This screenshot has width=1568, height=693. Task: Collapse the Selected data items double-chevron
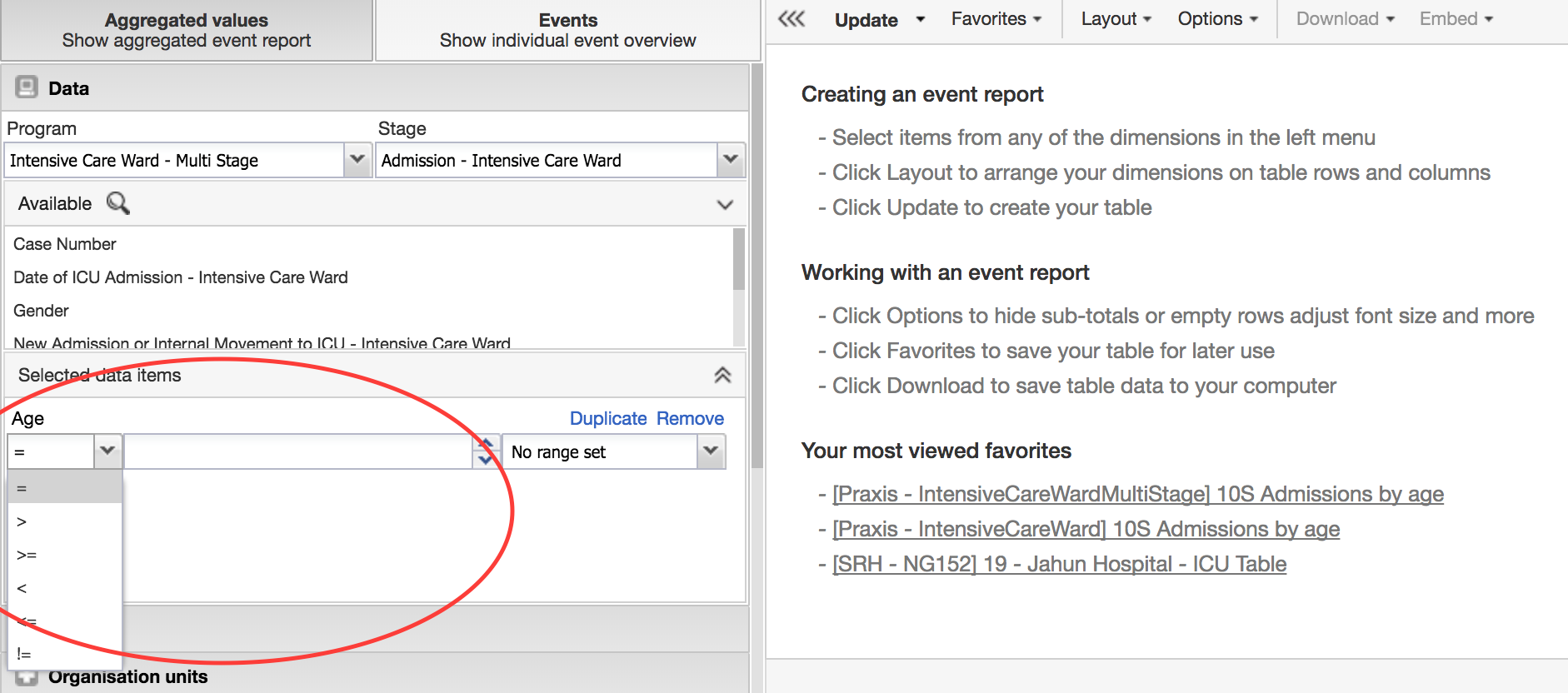pos(722,375)
